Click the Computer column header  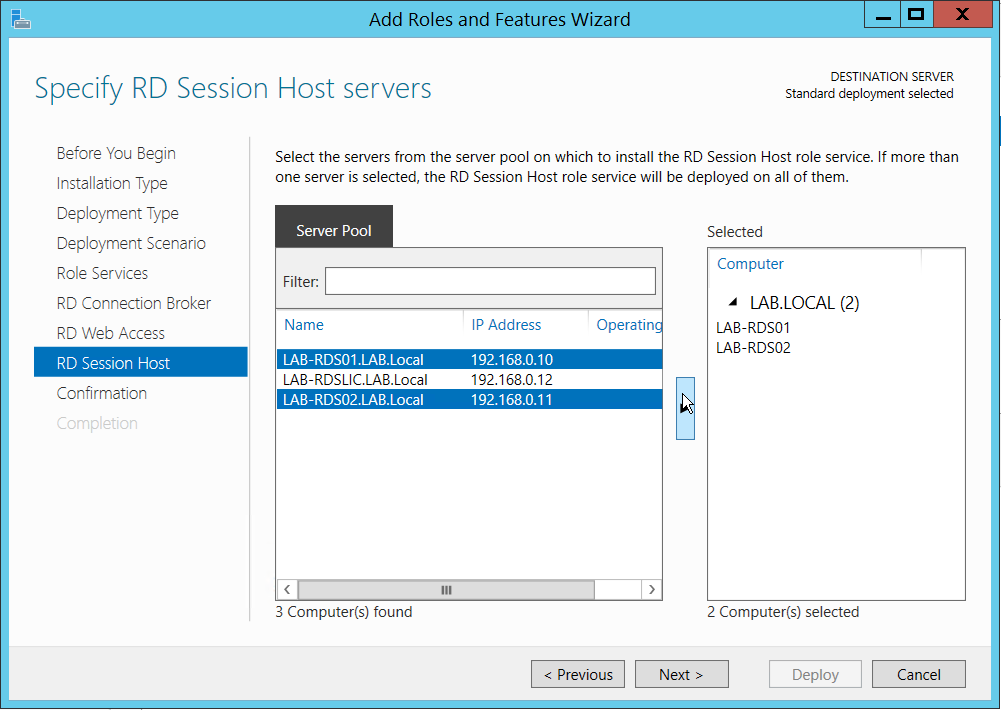coord(750,264)
